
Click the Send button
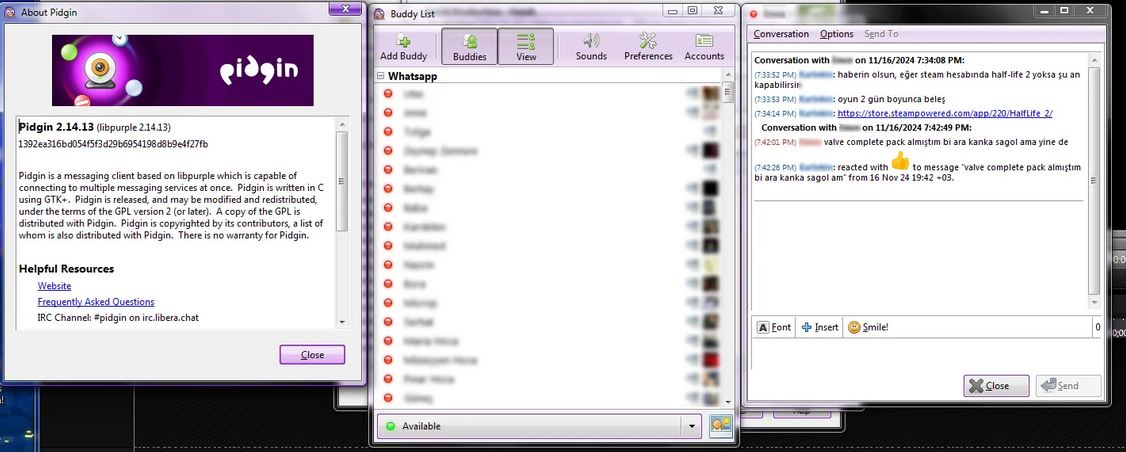[x=1069, y=386]
